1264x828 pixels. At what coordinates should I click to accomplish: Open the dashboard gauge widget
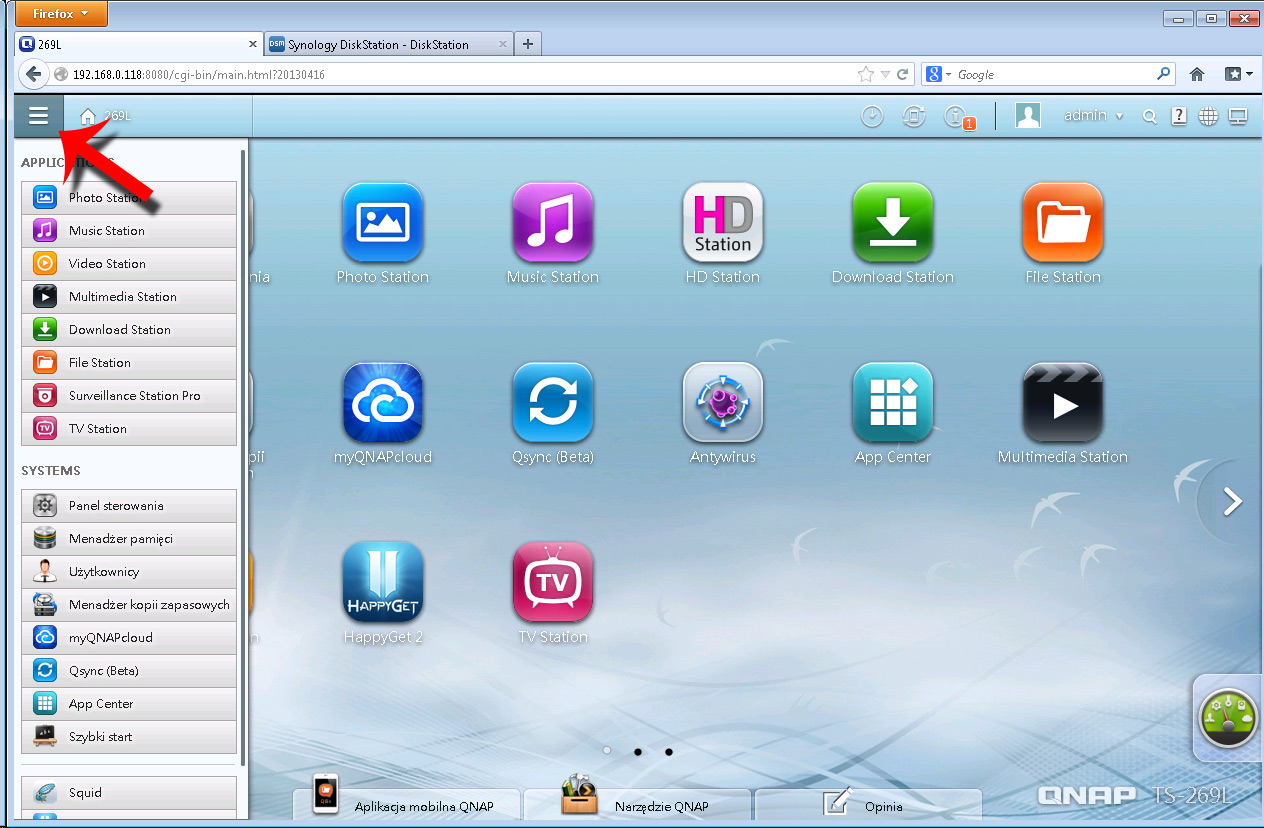(x=1227, y=718)
